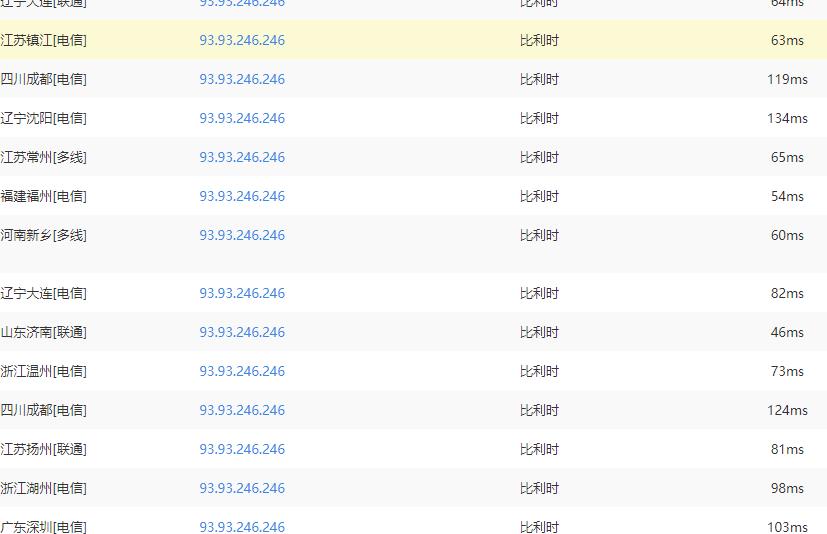Click IP address in 浙江温州[电信] row
This screenshot has width=827, height=534.
point(242,371)
